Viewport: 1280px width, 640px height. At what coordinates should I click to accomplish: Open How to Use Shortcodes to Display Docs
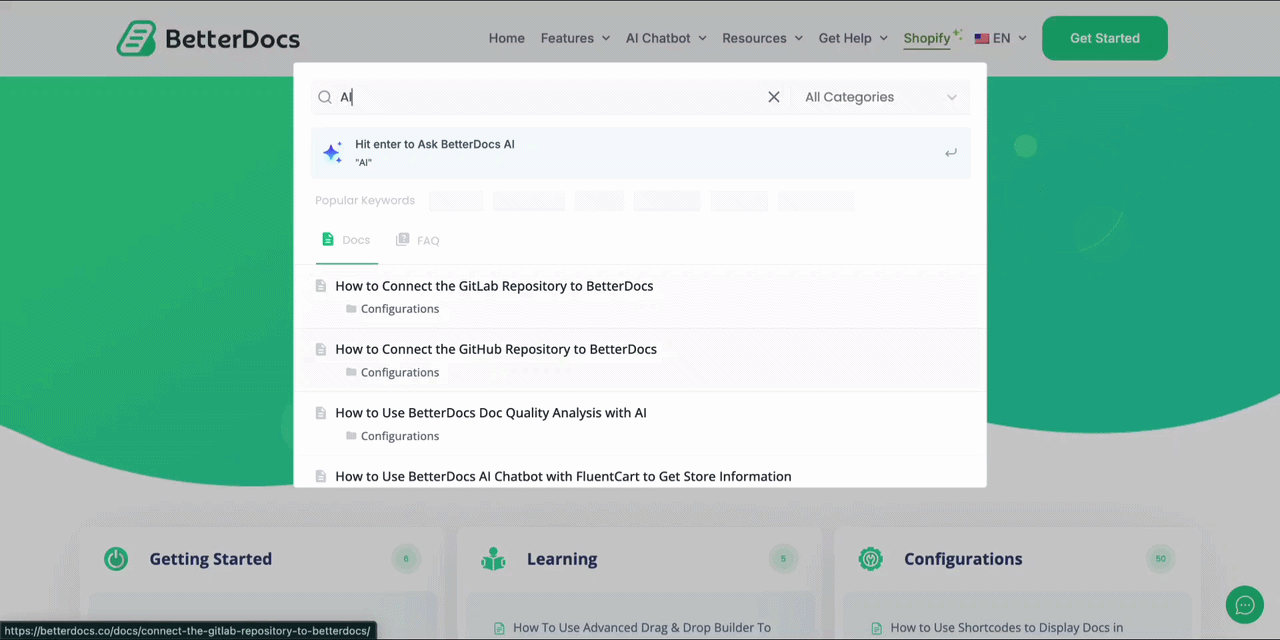coord(1007,628)
